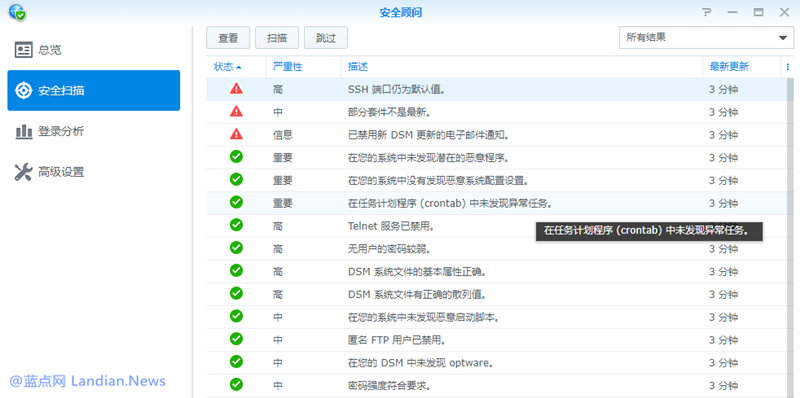Sort by 最新更新 column header
Viewport: 800px width, 398px height.
tap(741, 67)
